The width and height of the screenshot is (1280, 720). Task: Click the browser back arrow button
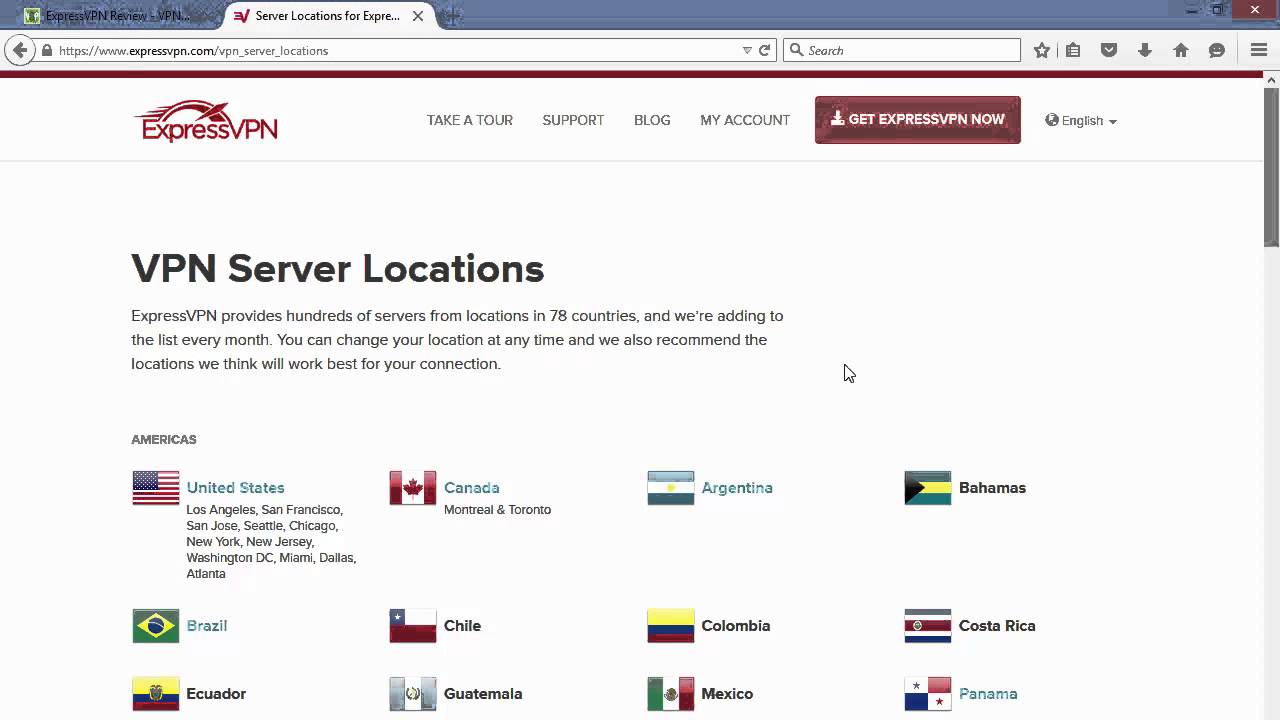pyautogui.click(x=19, y=50)
